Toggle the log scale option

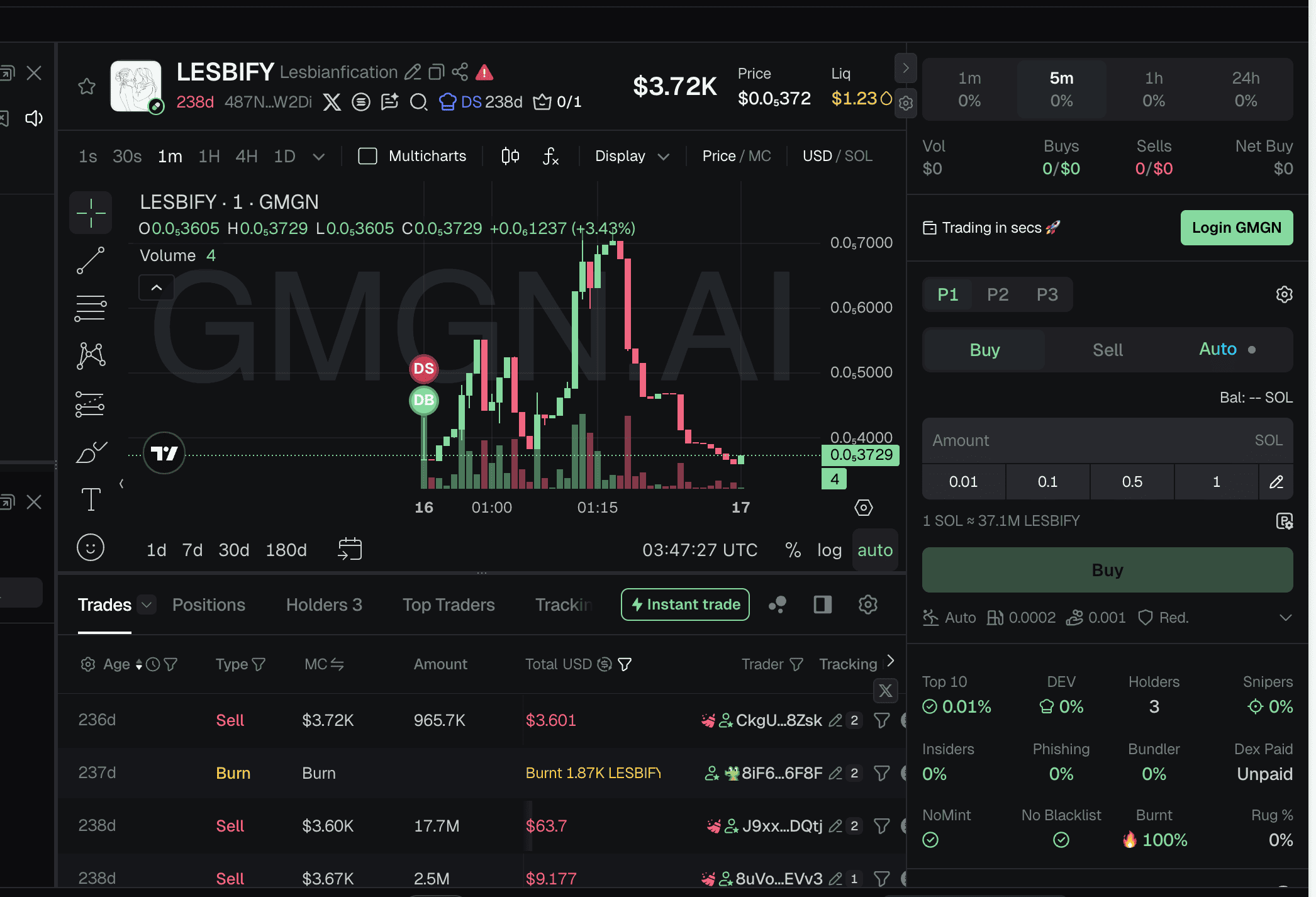(x=829, y=550)
